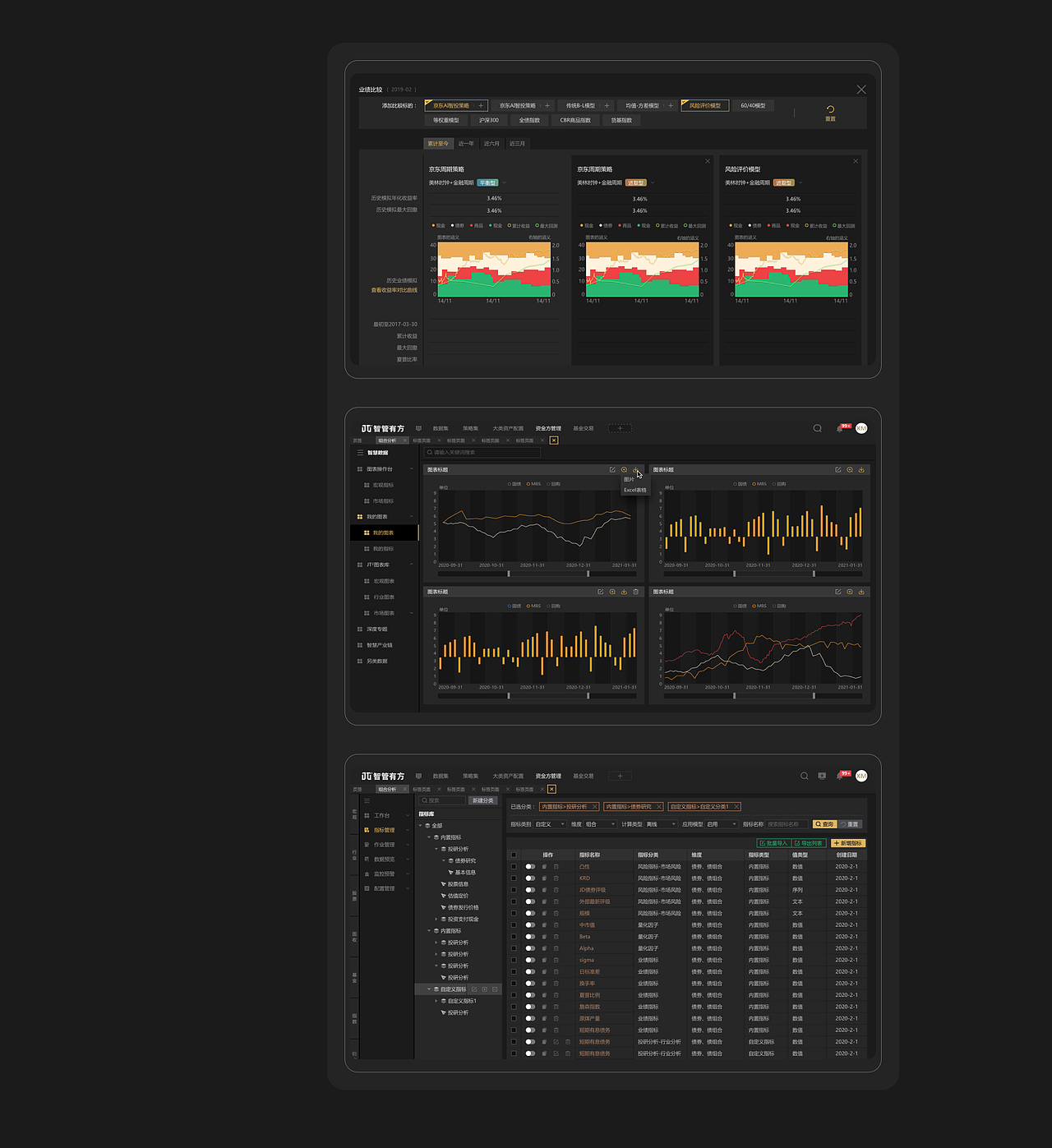
Task: Toggle the switch in the 凸性 row
Action: point(530,866)
